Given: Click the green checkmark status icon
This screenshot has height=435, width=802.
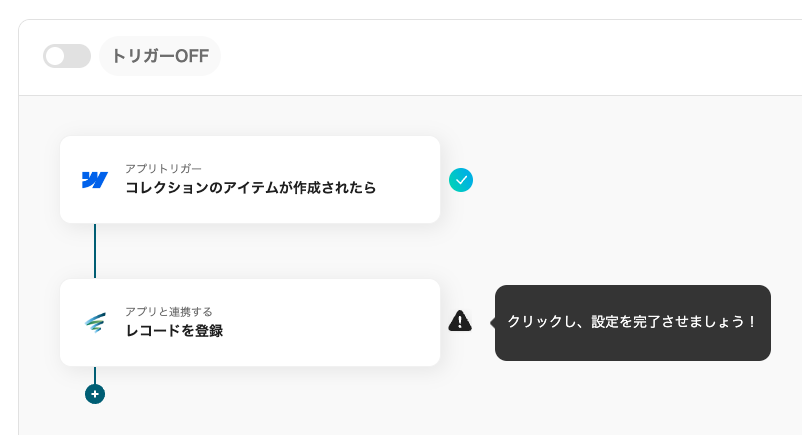Looking at the screenshot, I should 461,180.
